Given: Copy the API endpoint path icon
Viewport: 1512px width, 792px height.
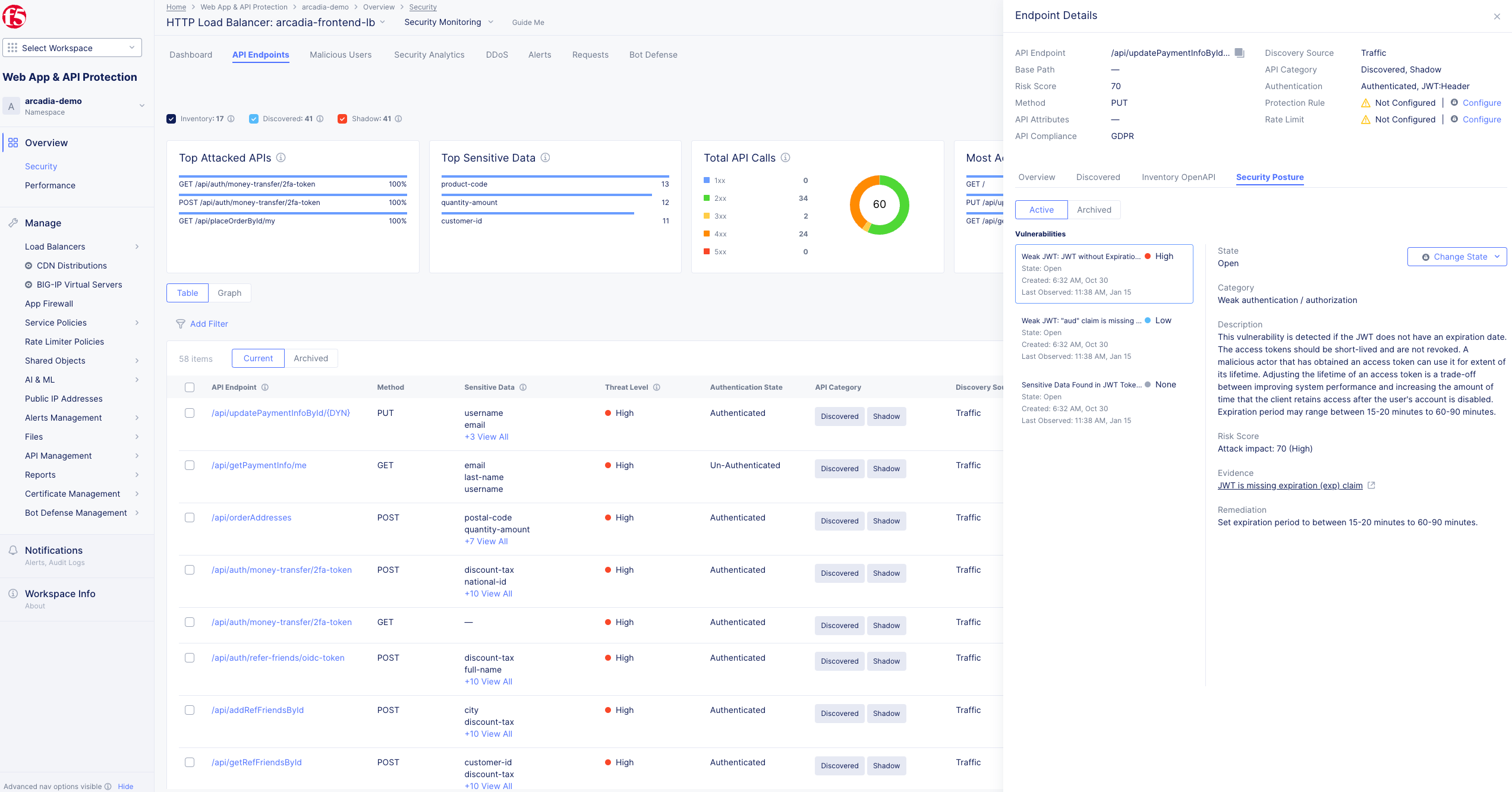Looking at the screenshot, I should click(1239, 53).
